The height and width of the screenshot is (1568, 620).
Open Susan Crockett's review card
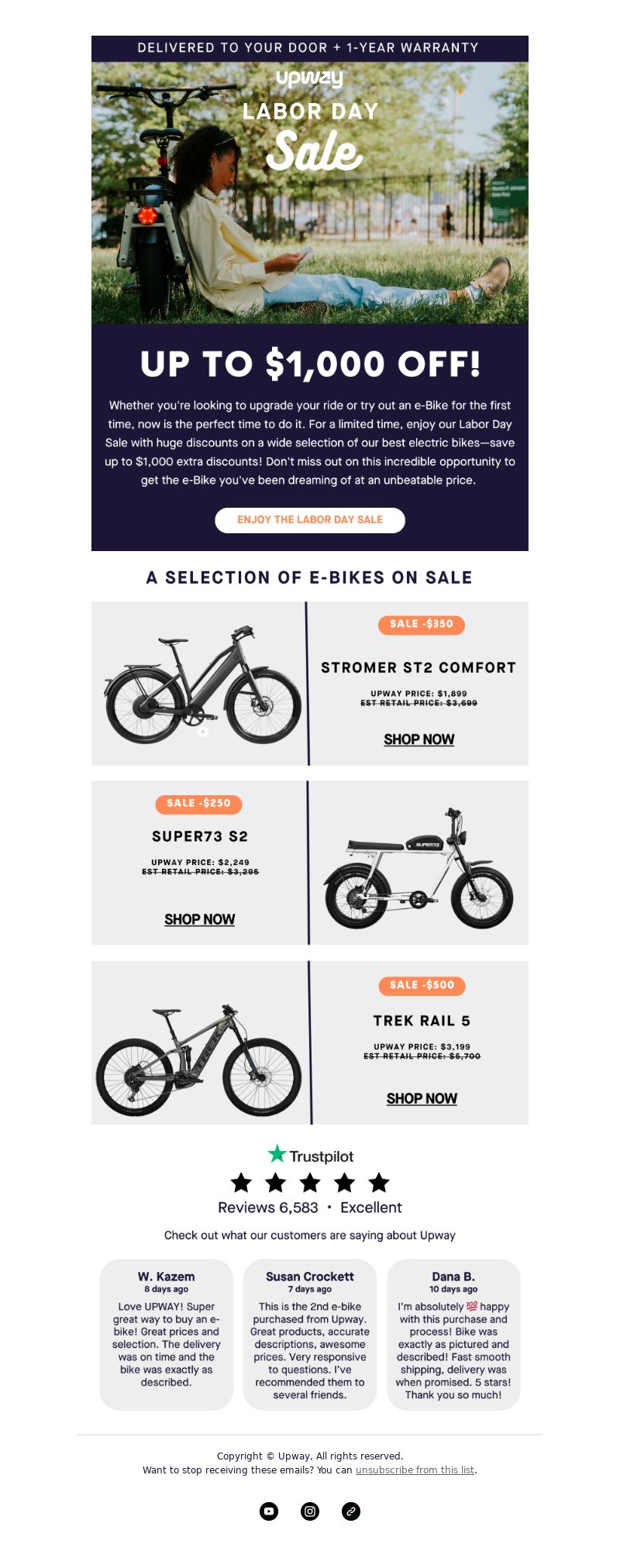pos(310,1335)
